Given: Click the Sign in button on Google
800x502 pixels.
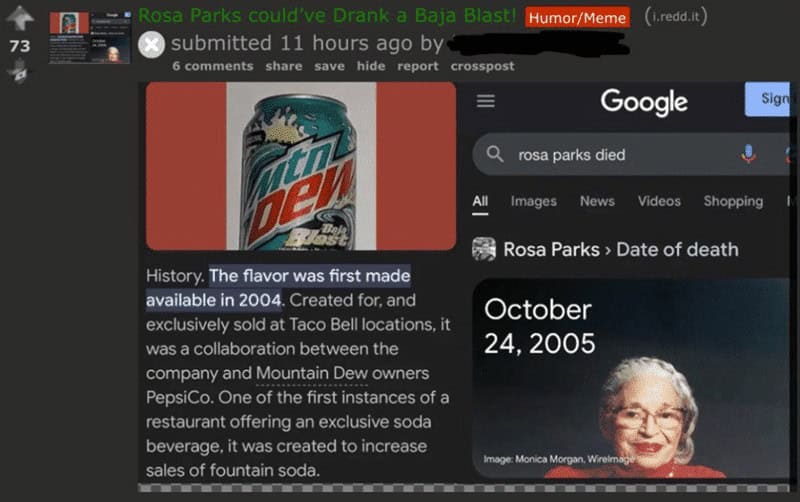Looking at the screenshot, I should [768, 99].
